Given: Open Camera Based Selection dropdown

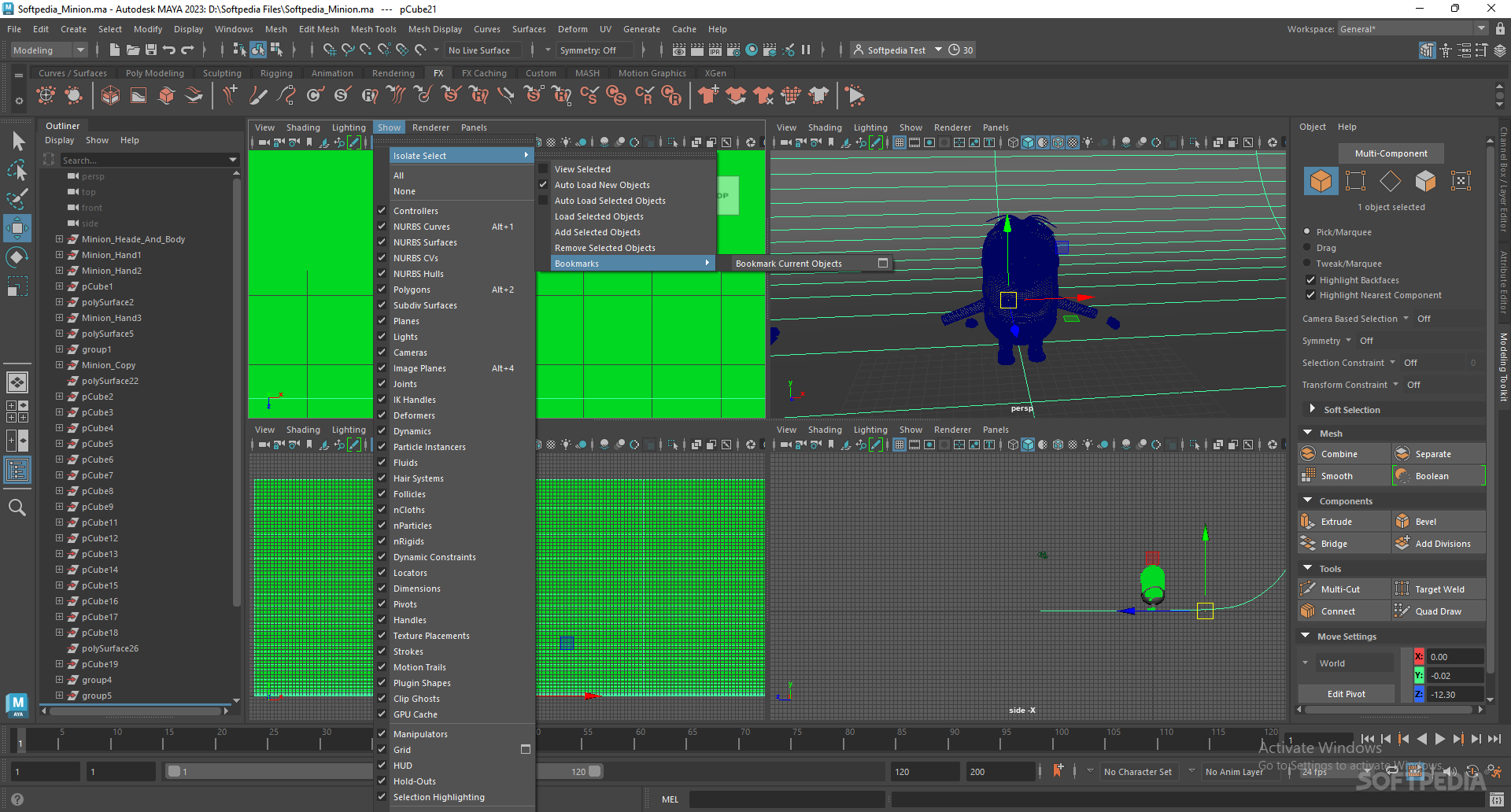Looking at the screenshot, I should point(1406,319).
